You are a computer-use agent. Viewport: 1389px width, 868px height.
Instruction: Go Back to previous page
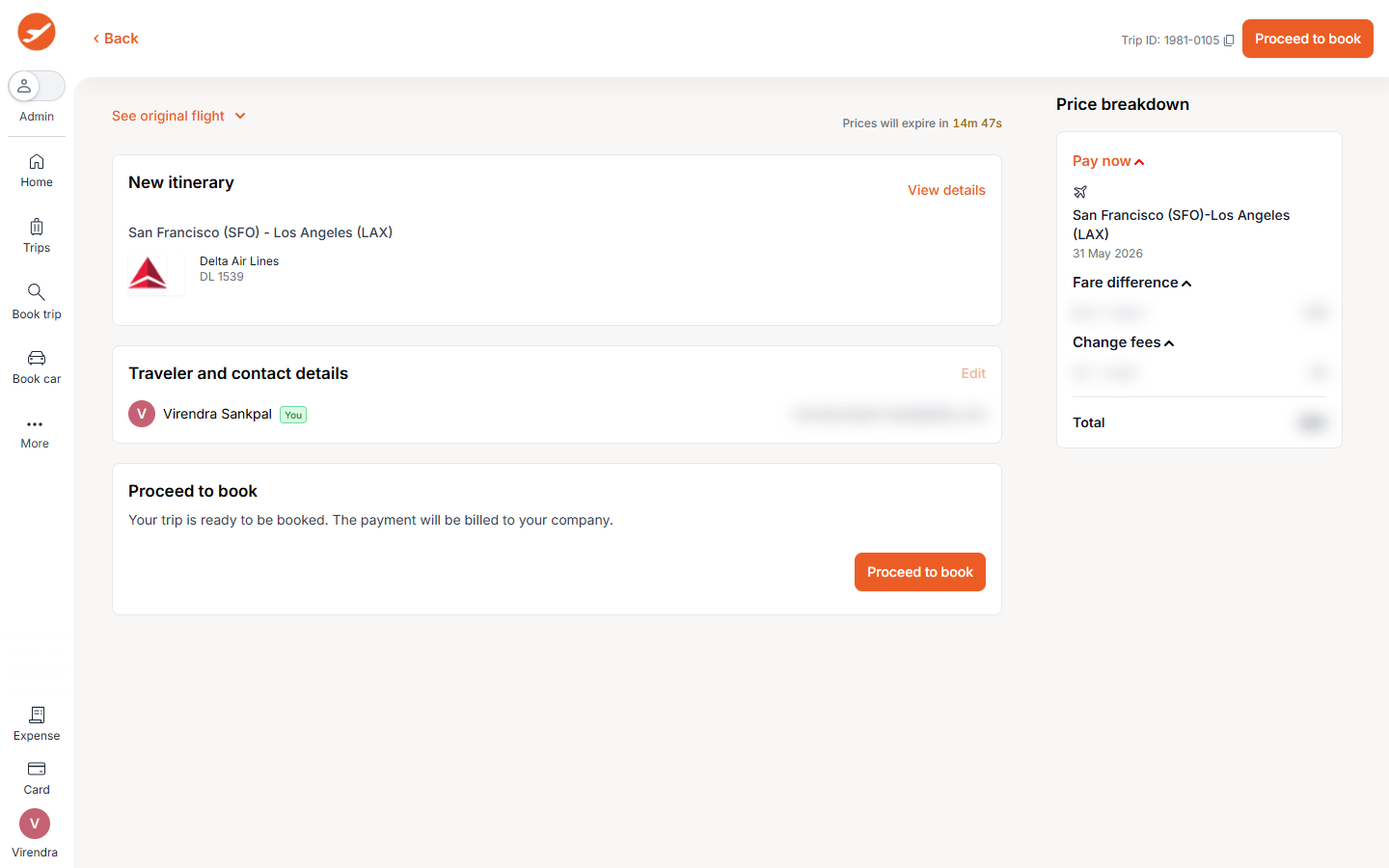(x=116, y=39)
